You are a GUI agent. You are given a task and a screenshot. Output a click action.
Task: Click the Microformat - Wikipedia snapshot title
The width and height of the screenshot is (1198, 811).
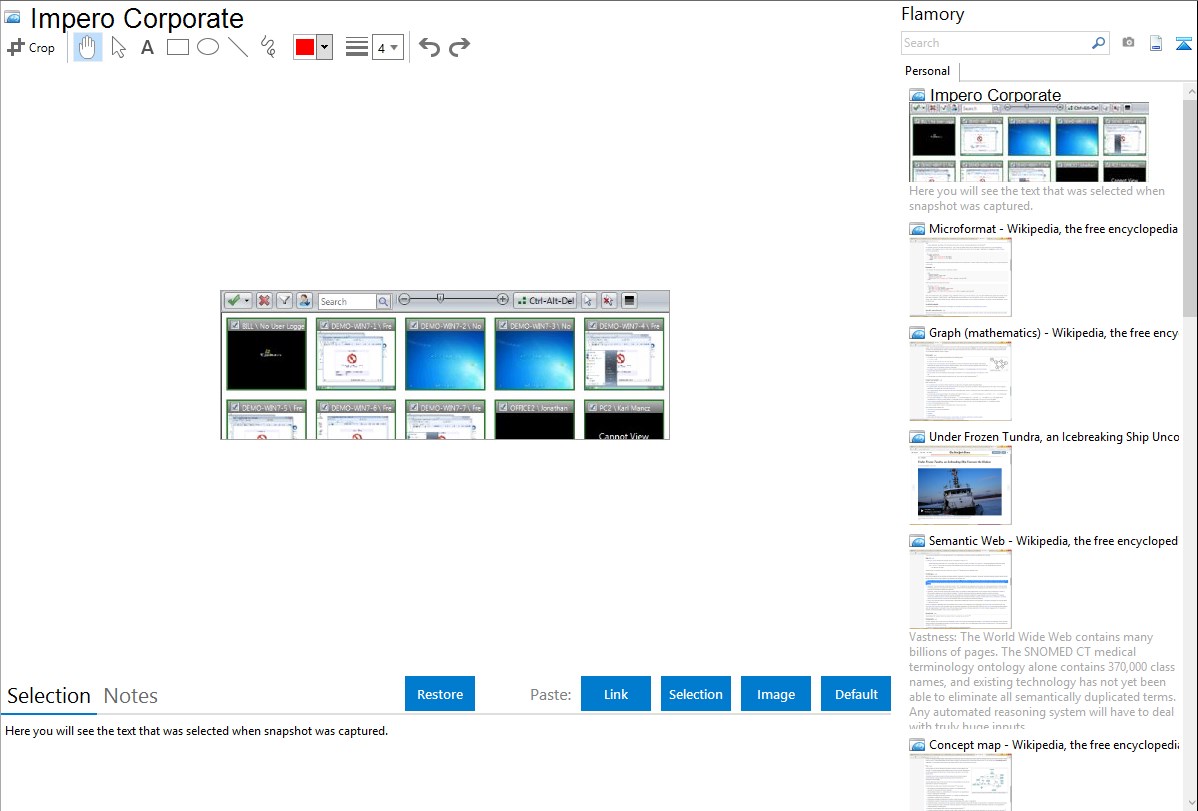pyautogui.click(x=1053, y=229)
